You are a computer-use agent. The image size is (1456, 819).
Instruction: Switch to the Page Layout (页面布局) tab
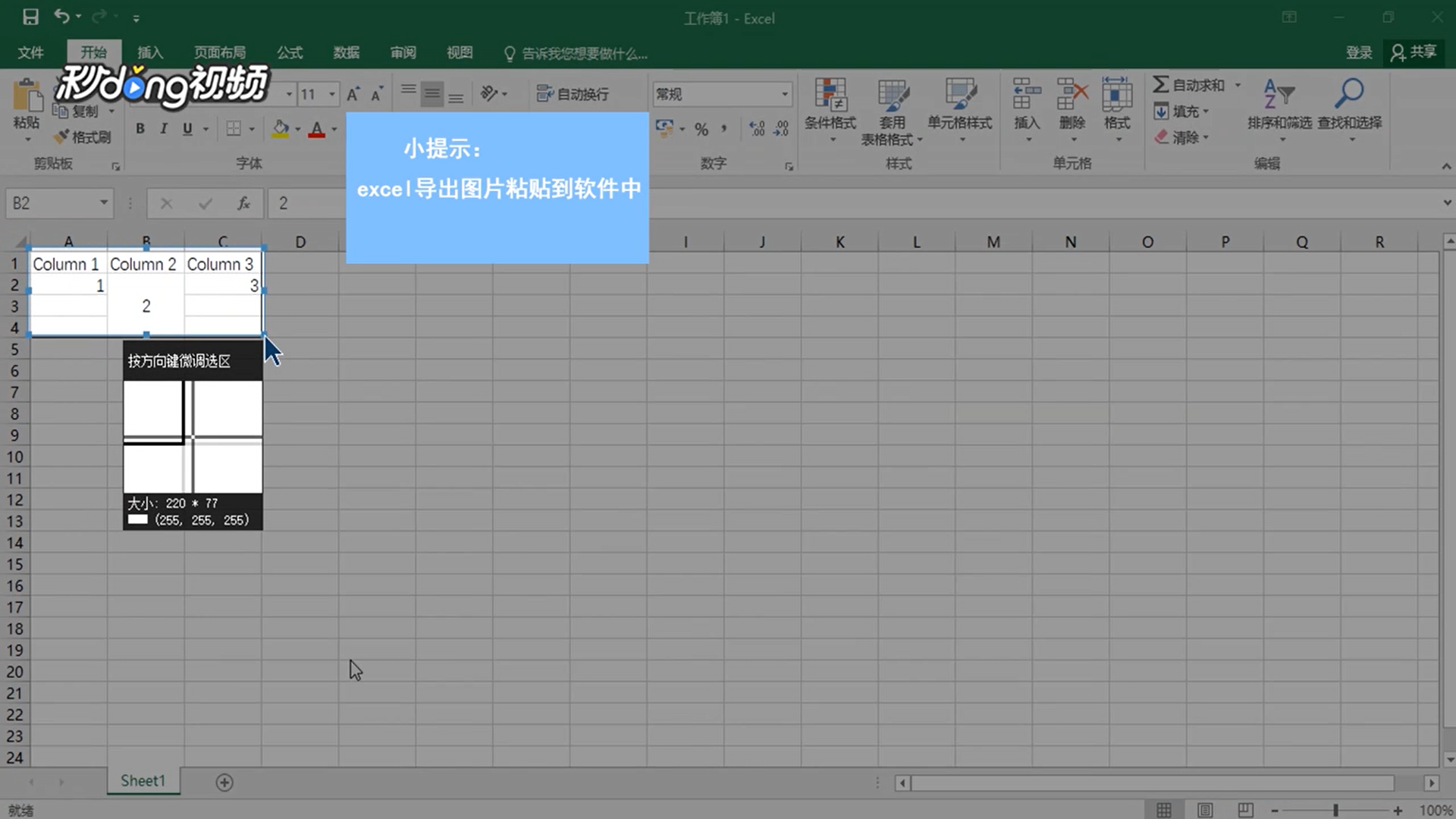(x=219, y=52)
